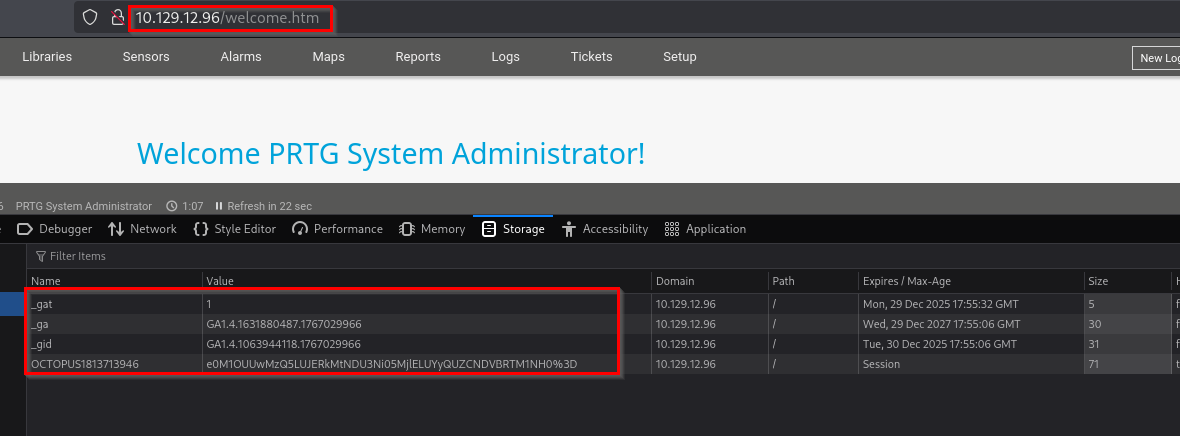The height and width of the screenshot is (436, 1180).
Task: Open the Network panel
Action: [x=142, y=229]
